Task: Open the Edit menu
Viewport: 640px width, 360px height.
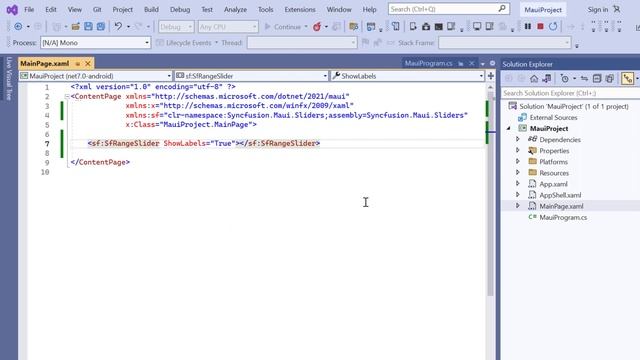Action: (x=51, y=9)
